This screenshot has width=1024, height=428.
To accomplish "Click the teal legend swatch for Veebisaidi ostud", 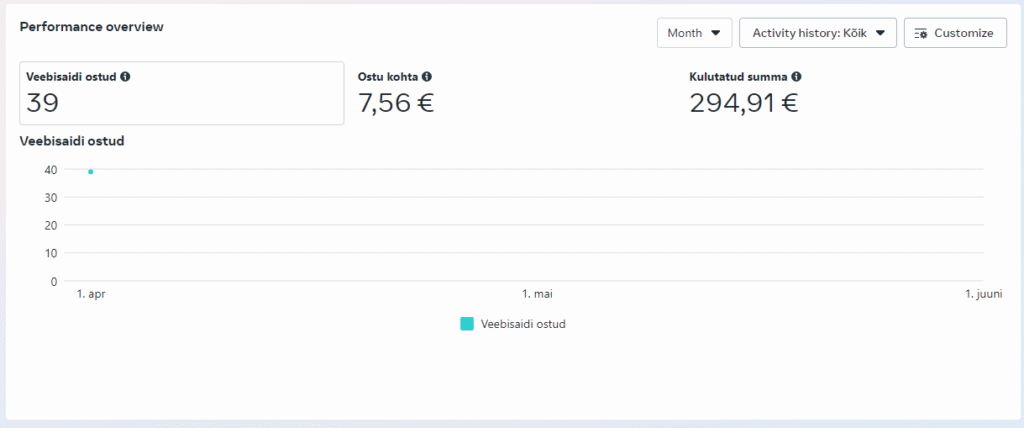I will tap(467, 324).
